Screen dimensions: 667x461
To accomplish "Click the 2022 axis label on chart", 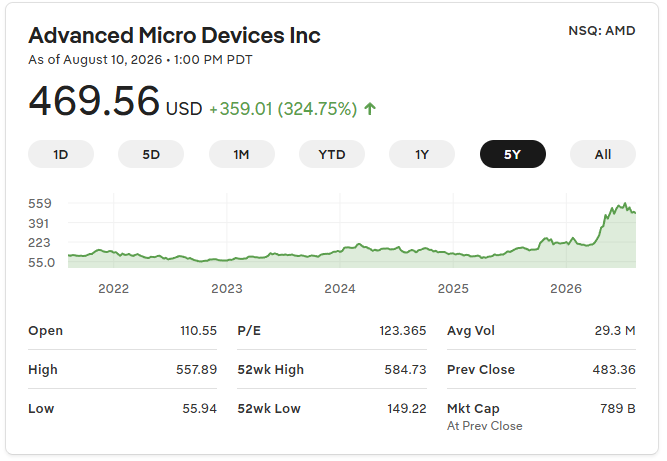I will click(x=114, y=289).
